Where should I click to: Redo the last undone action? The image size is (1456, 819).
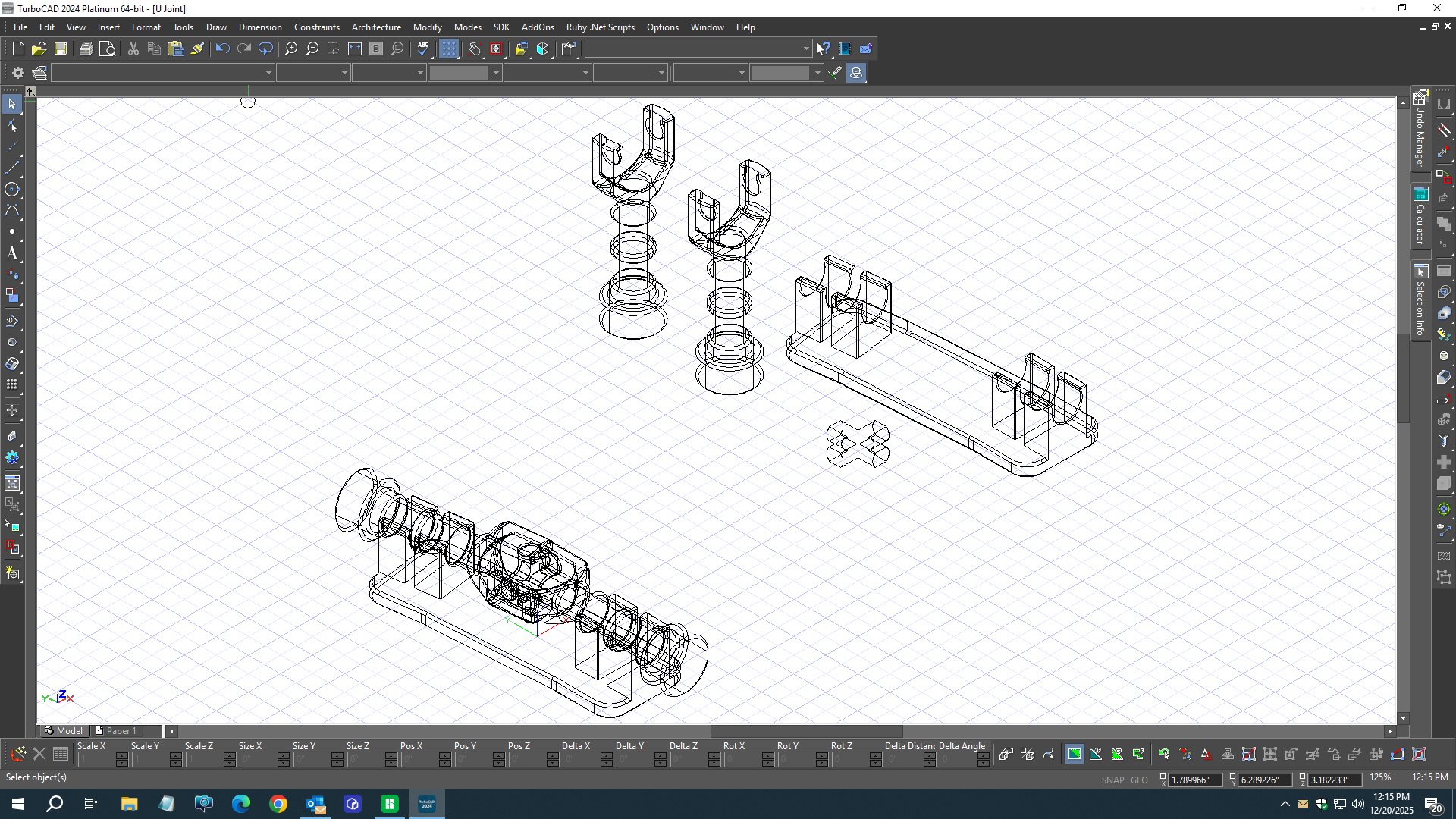click(x=244, y=49)
